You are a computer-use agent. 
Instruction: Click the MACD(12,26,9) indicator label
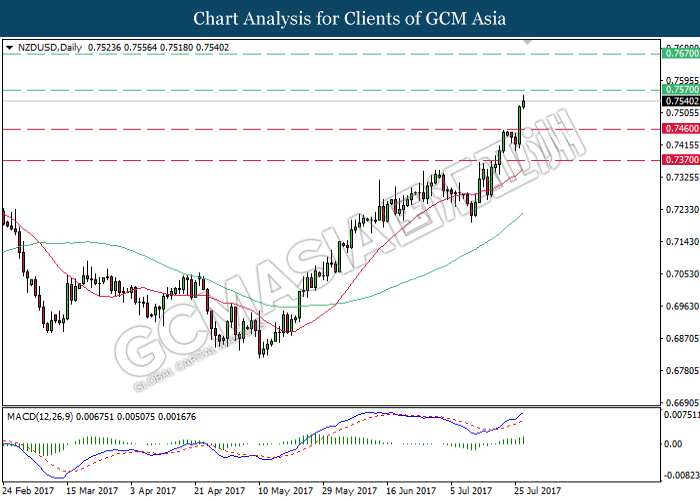tap(40, 417)
